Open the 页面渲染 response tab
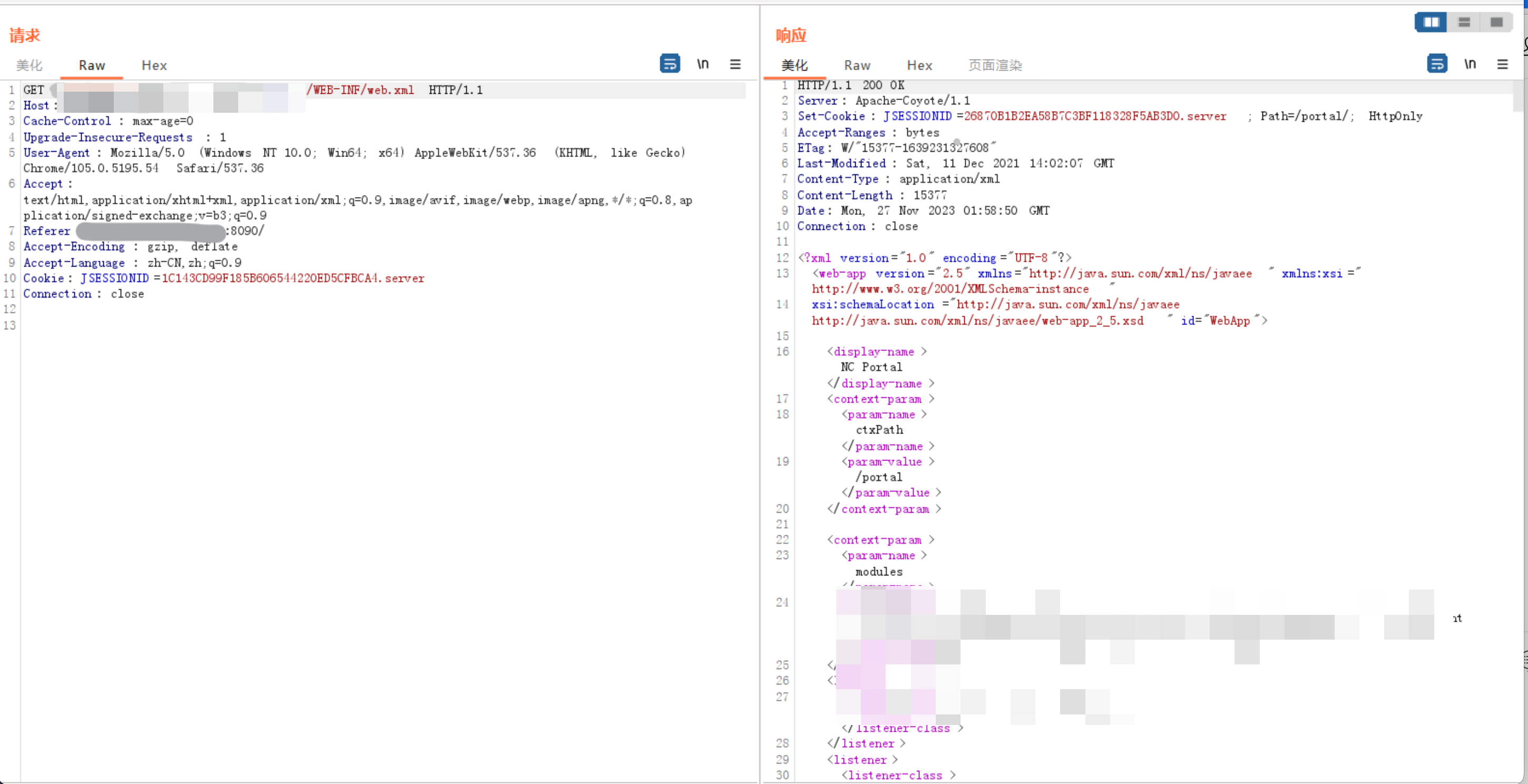This screenshot has height=784, width=1528. pos(995,65)
